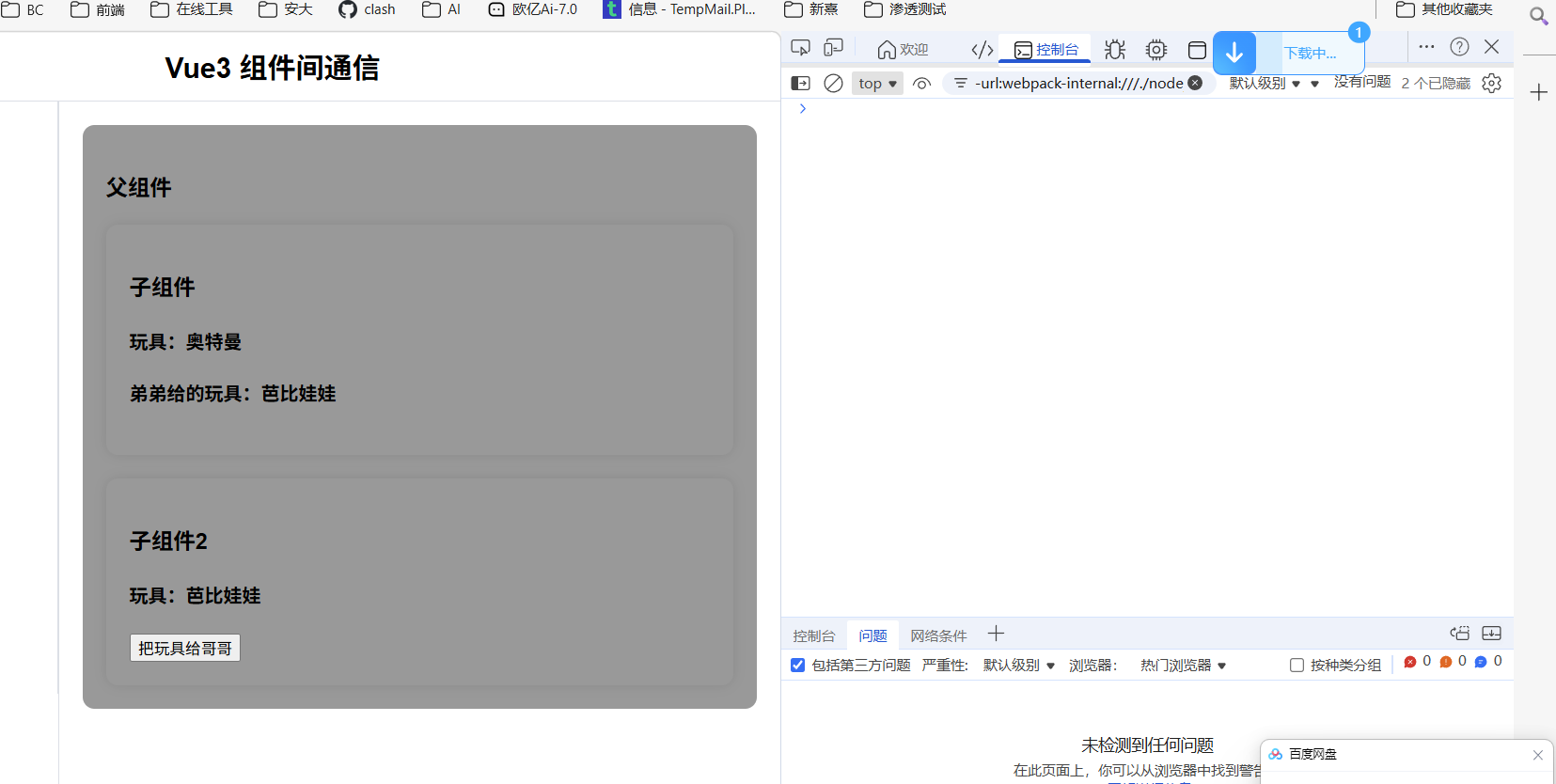The height and width of the screenshot is (784, 1556).
Task: Click the 没有问题 issues indicator
Action: [1361, 82]
